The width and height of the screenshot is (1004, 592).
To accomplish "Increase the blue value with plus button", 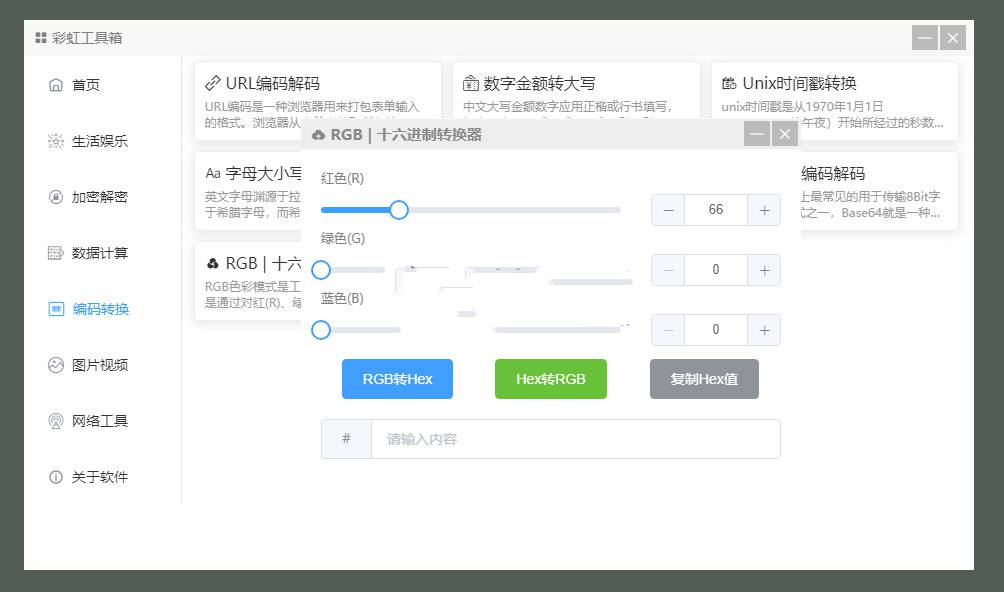I will coord(764,330).
